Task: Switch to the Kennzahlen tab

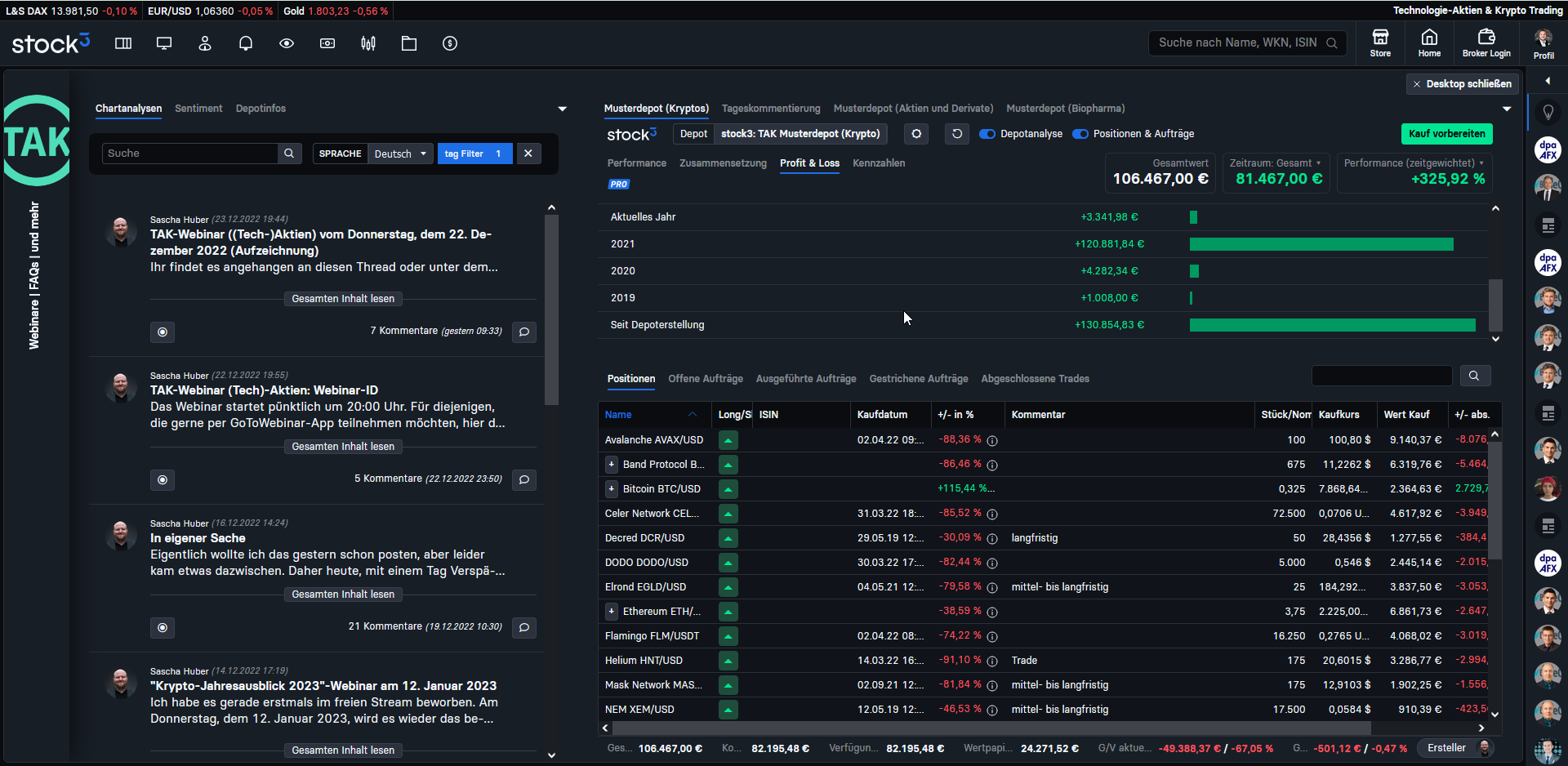Action: click(879, 163)
